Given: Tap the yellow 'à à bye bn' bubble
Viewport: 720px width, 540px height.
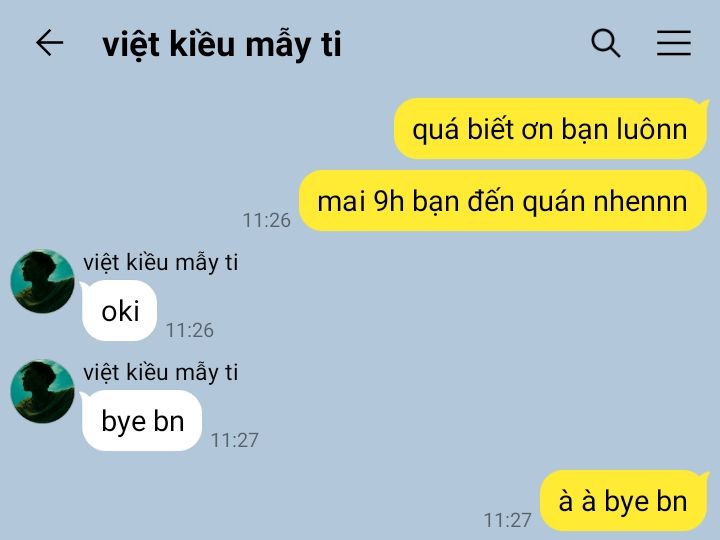Looking at the screenshot, I should pos(623,501).
